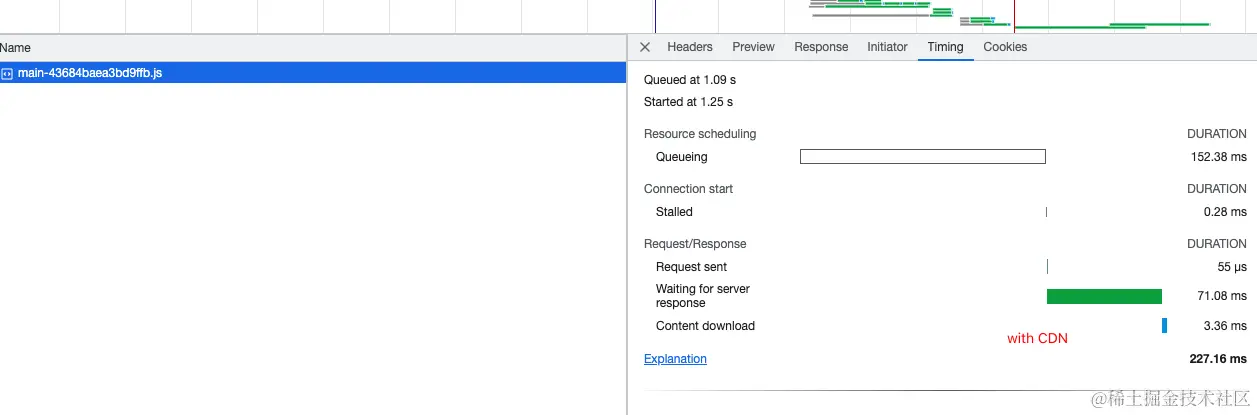Click the Request sent label
The height and width of the screenshot is (415, 1257).
691,267
